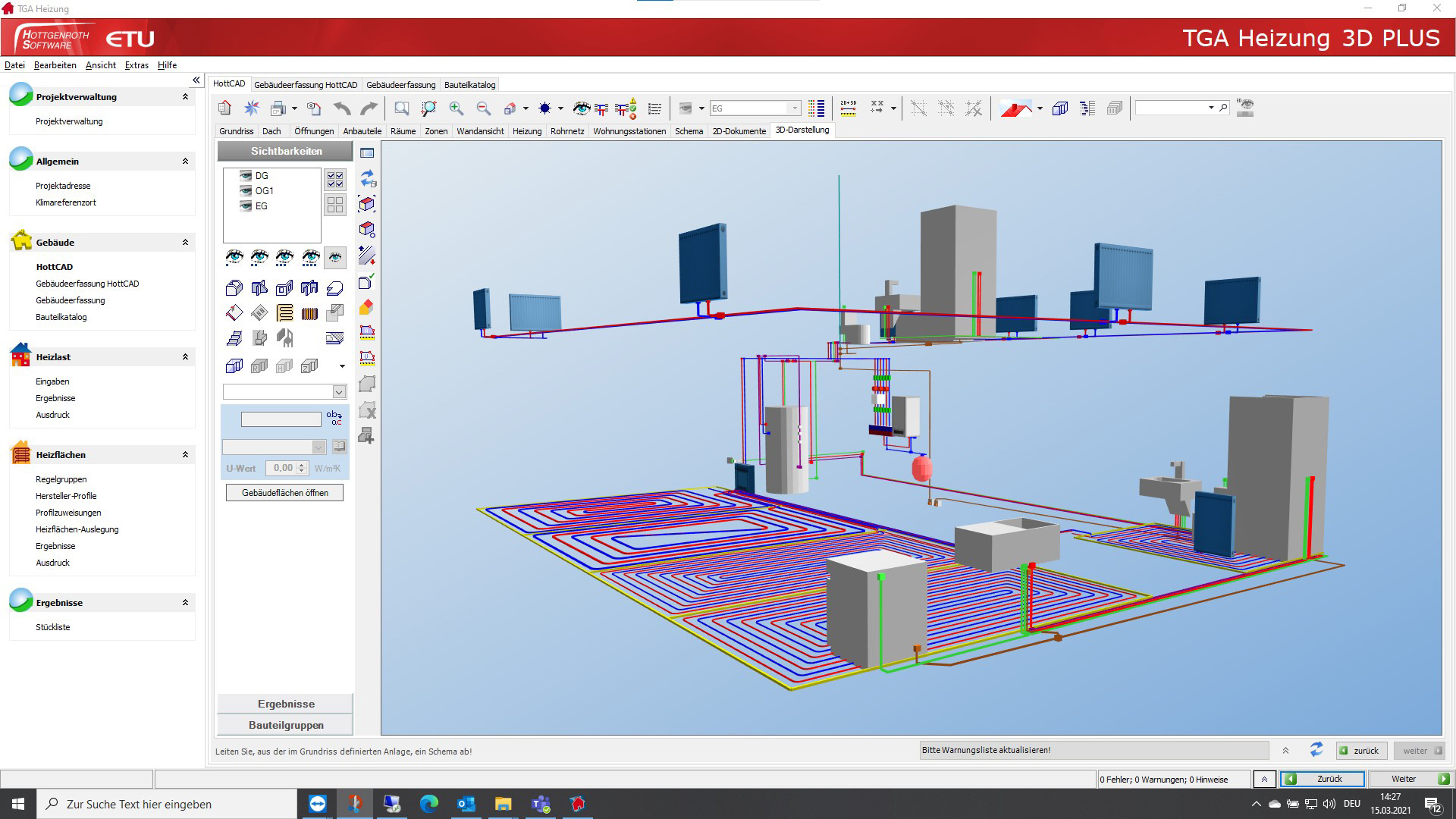The width and height of the screenshot is (1456, 819).
Task: Select fourth eye detail level icon
Action: click(310, 258)
